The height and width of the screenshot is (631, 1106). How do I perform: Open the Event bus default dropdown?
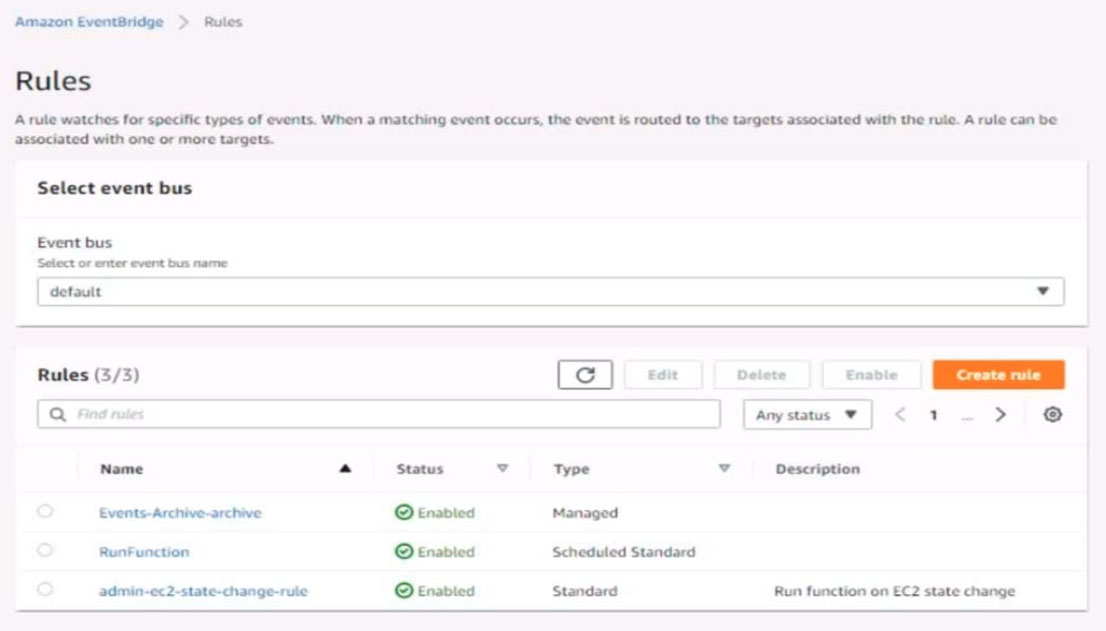click(x=550, y=291)
